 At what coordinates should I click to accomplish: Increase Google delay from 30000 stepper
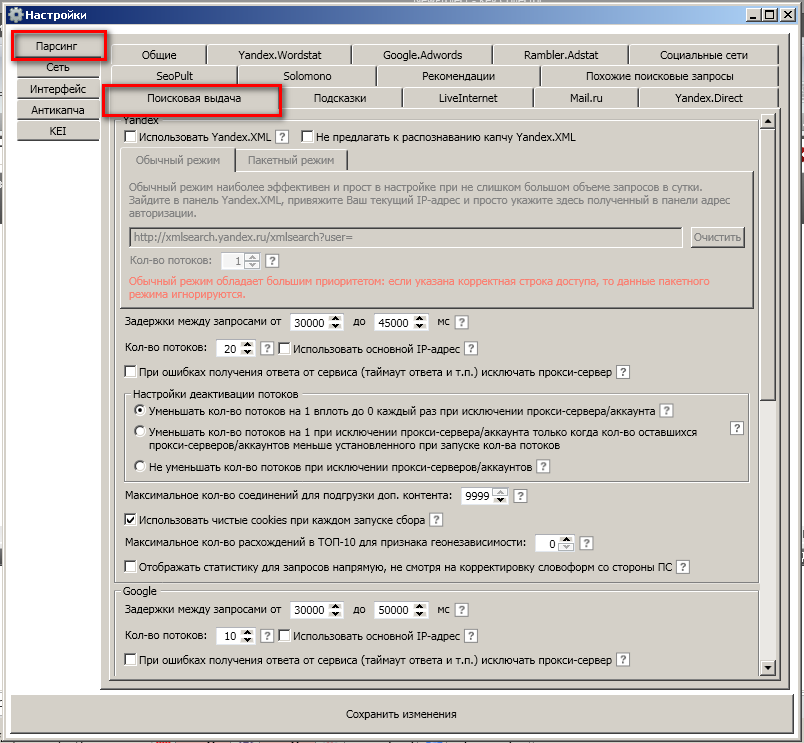point(336,606)
